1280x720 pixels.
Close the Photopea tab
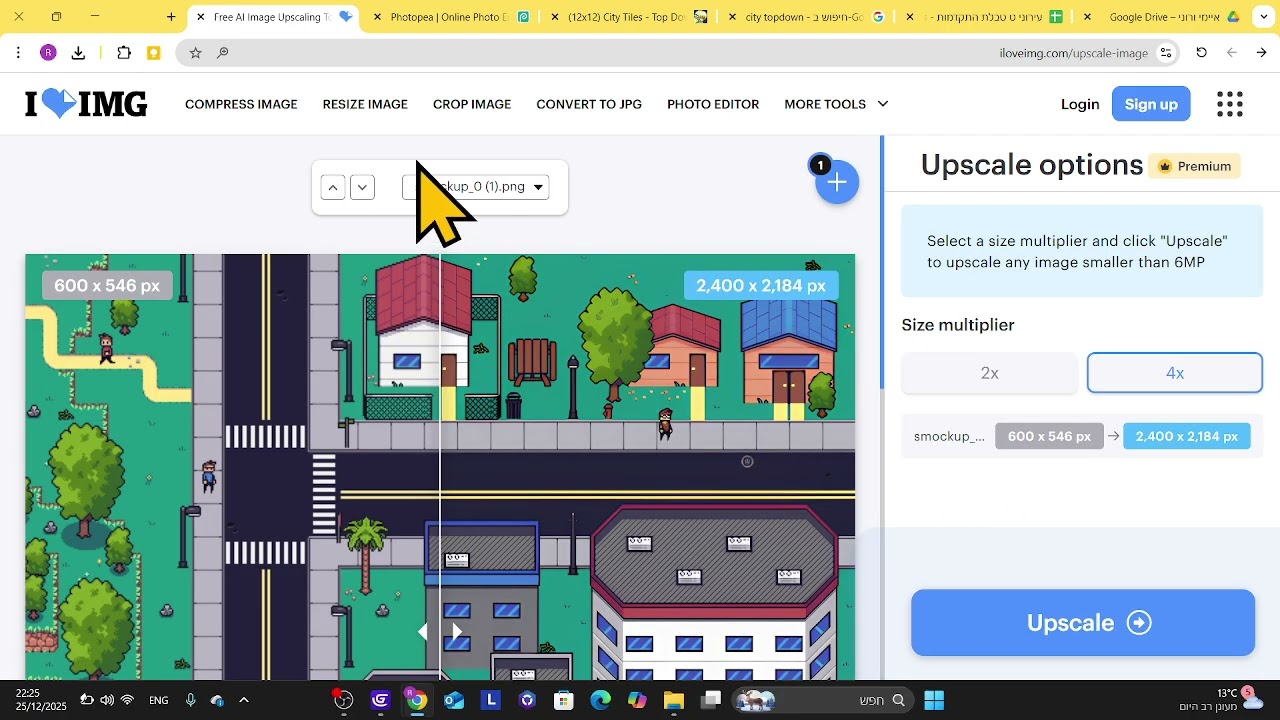tap(376, 17)
